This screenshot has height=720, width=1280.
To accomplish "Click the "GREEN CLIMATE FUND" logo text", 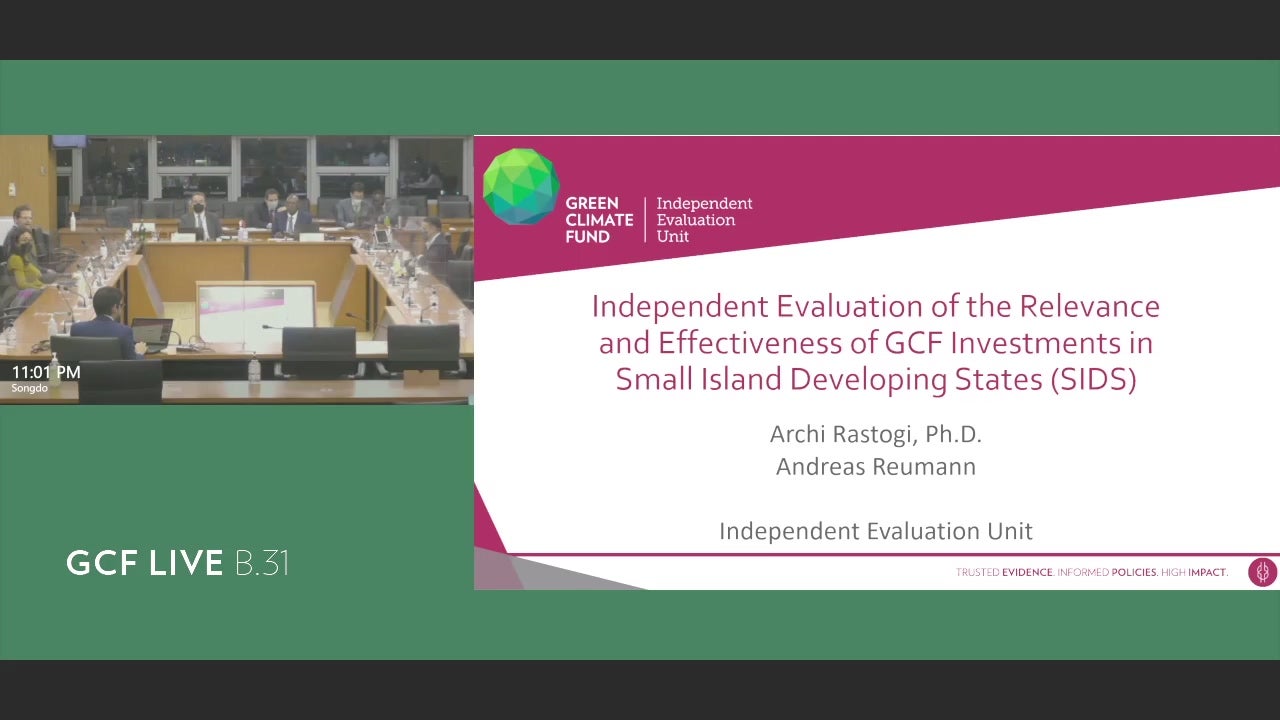I will coord(599,220).
